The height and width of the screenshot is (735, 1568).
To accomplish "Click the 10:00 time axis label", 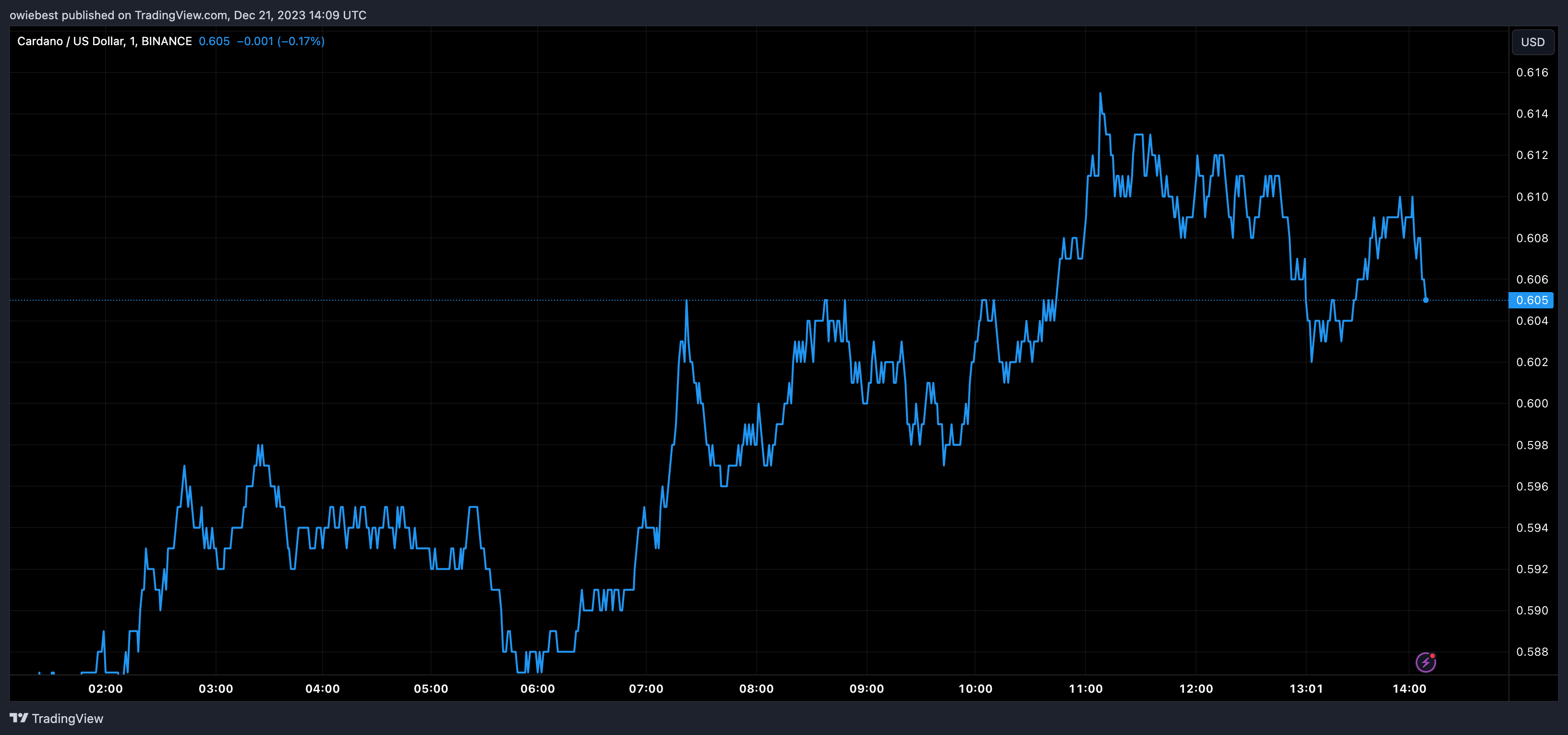I will 975,689.
